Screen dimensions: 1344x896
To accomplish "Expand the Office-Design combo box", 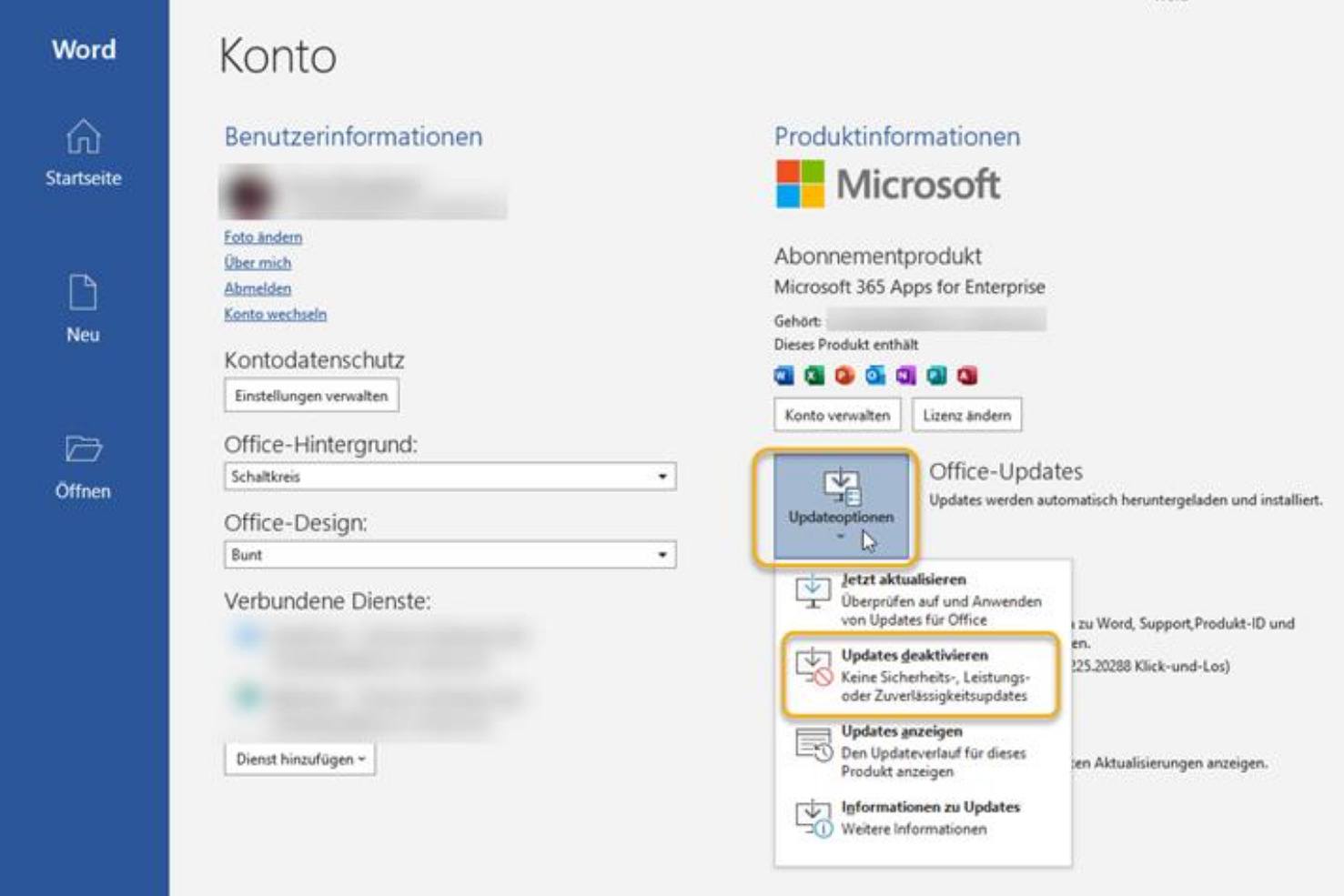I will tap(450, 555).
